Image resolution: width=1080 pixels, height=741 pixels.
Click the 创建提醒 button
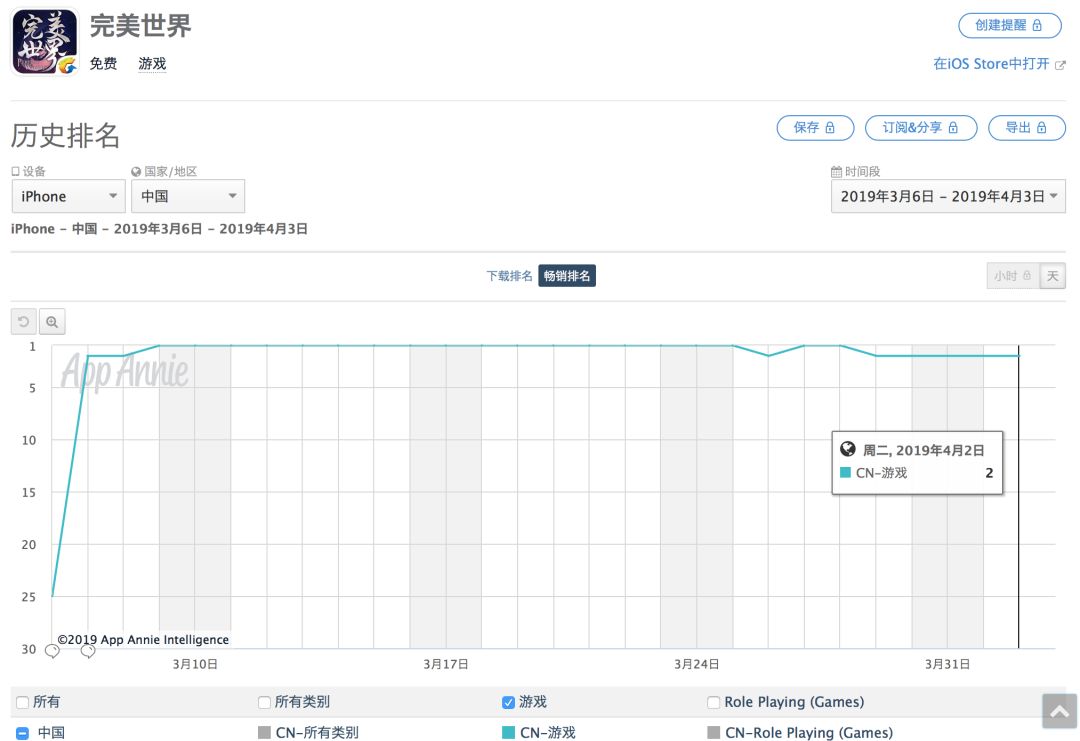pos(1010,25)
